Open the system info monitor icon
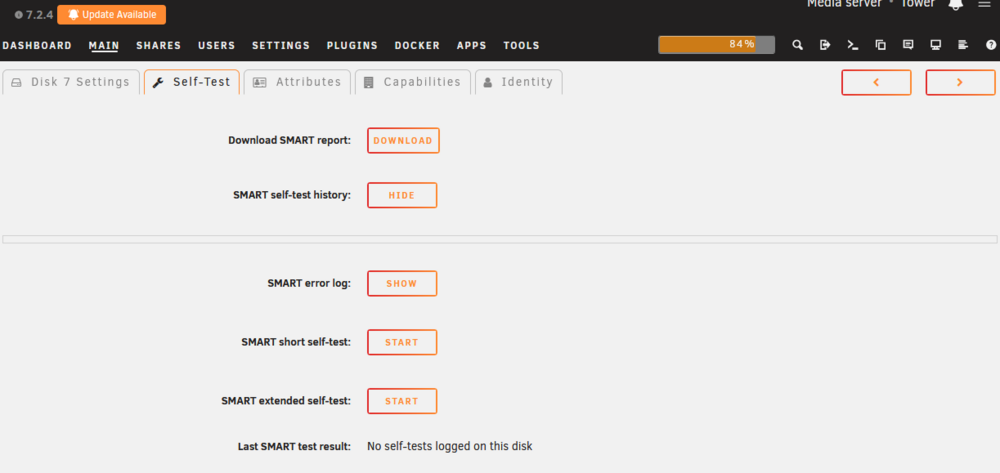Image resolution: width=1000 pixels, height=473 pixels. 936,45
